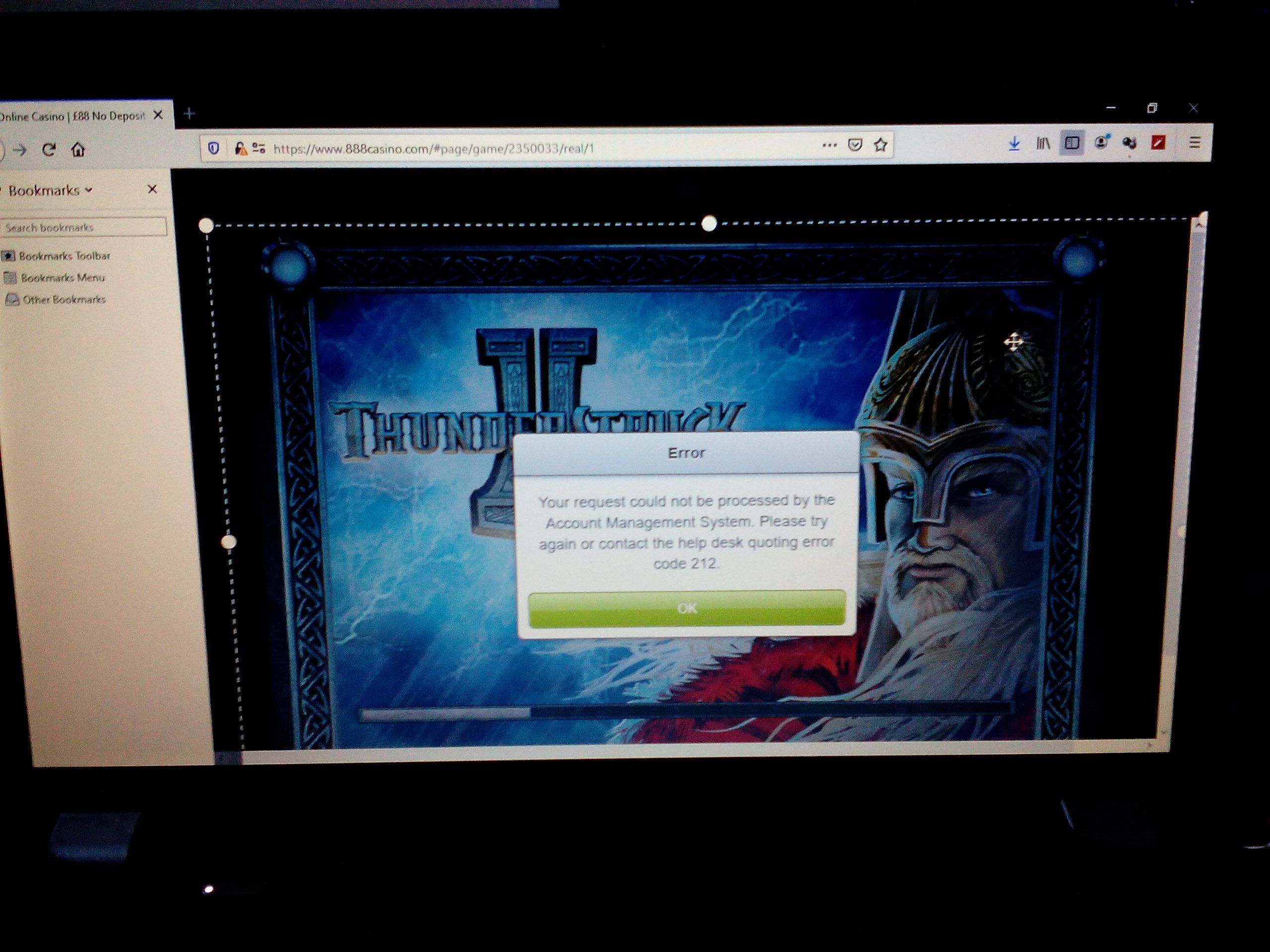Expand the Bookmarks sidebar switcher dropdown

[51, 190]
